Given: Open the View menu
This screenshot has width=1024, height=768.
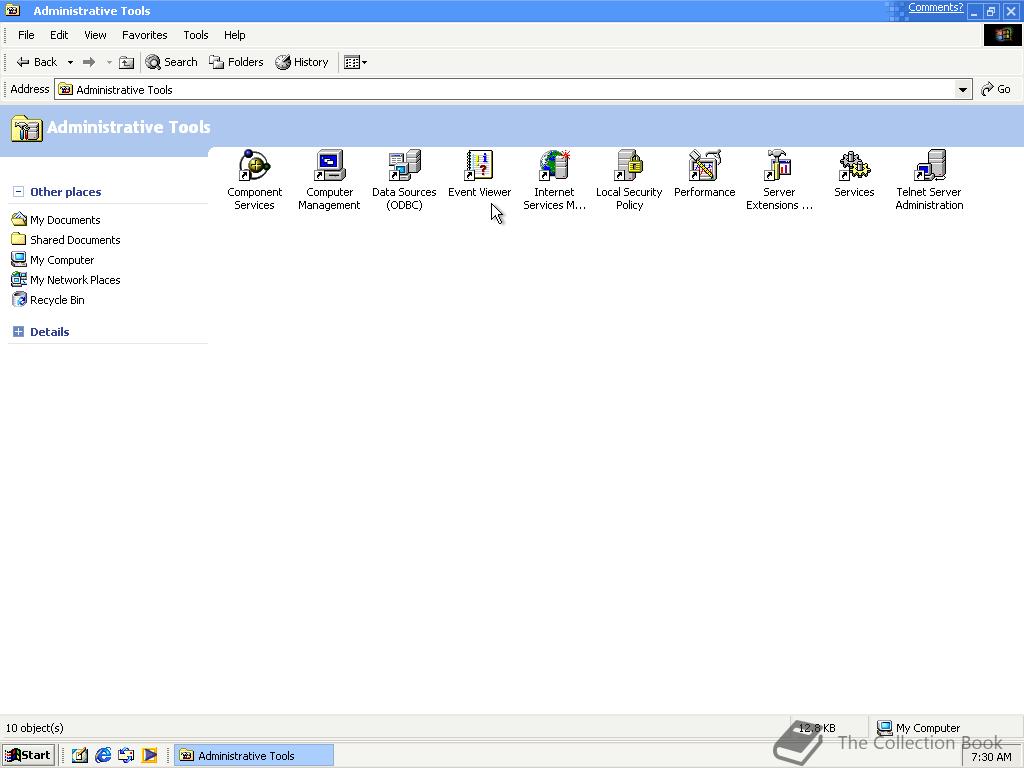Looking at the screenshot, I should 95,35.
